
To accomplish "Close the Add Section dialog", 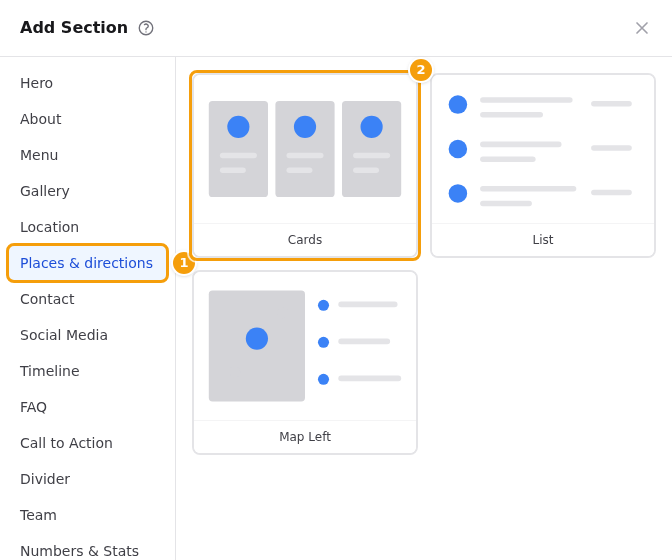I will click(x=642, y=28).
